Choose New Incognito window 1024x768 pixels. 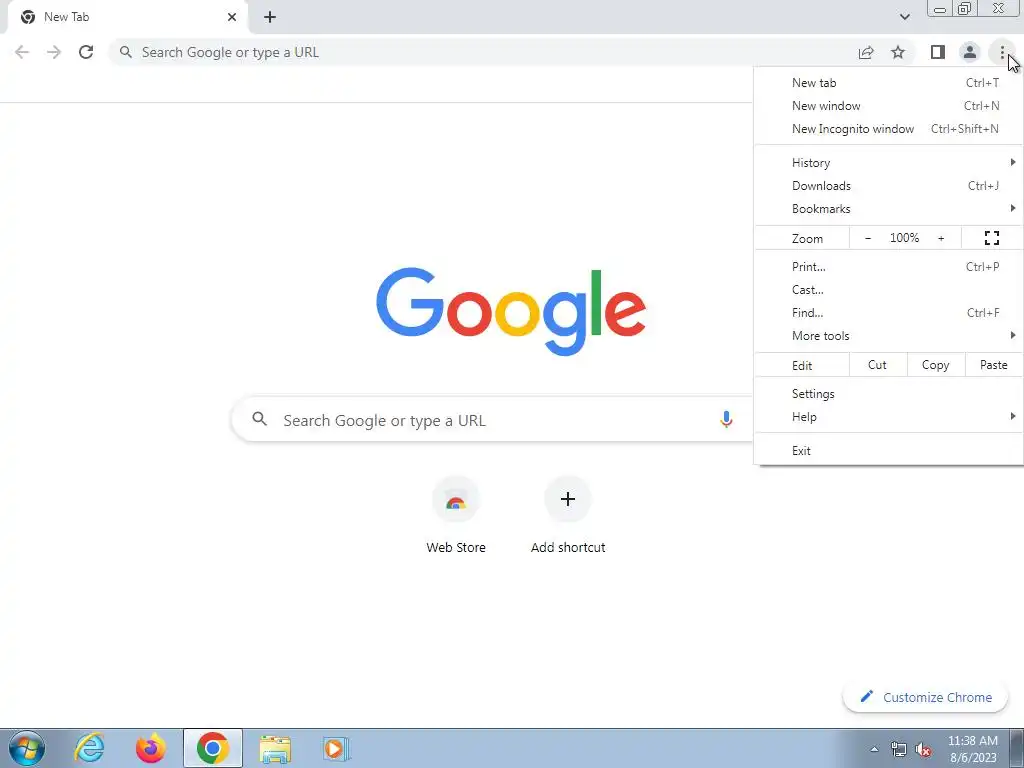tap(888, 129)
